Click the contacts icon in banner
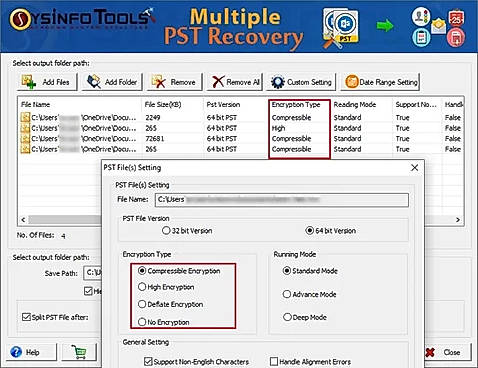The width and height of the screenshot is (478, 368). [x=421, y=17]
